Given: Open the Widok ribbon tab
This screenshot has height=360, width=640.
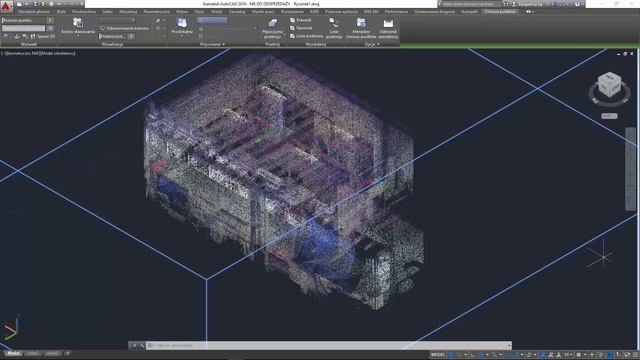Looking at the screenshot, I should (x=217, y=12).
